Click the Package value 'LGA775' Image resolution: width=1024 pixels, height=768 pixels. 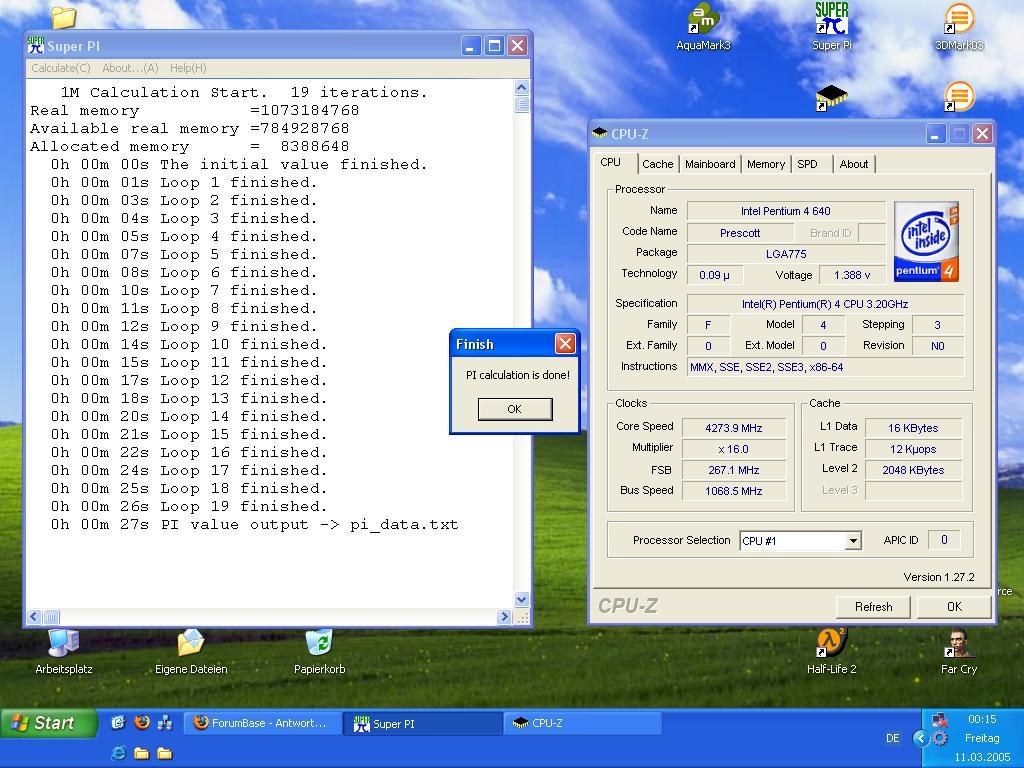(786, 254)
